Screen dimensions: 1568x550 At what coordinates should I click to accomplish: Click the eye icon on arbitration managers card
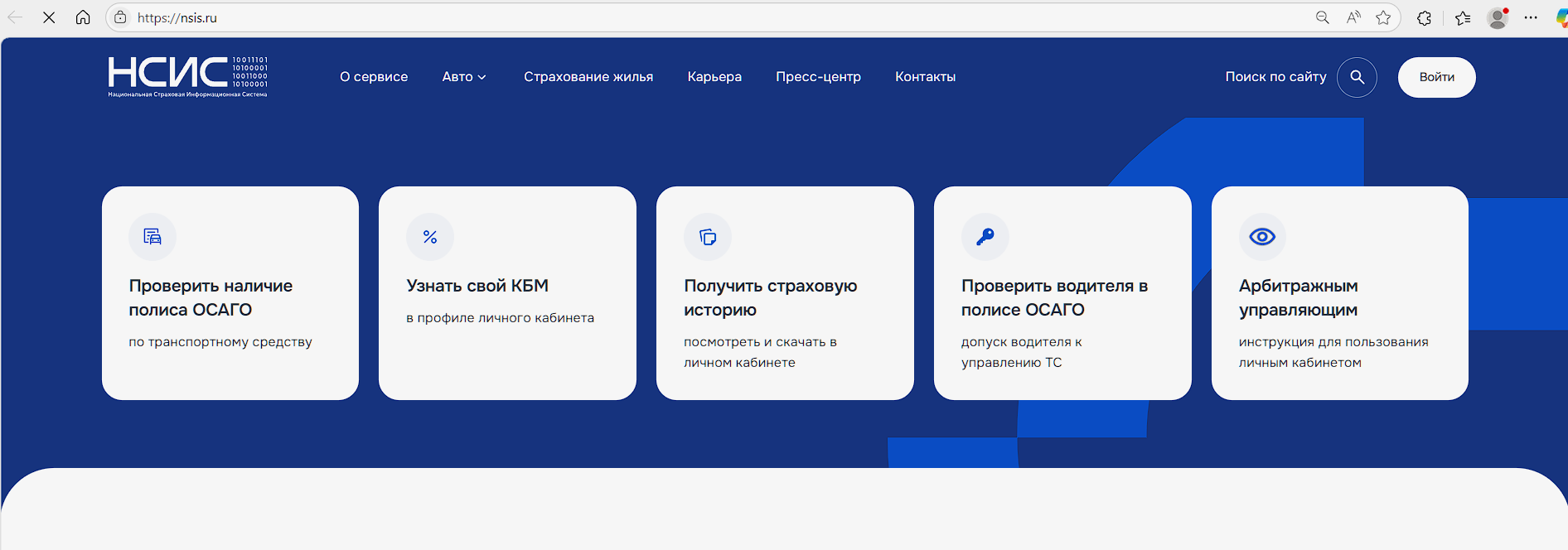[1262, 237]
